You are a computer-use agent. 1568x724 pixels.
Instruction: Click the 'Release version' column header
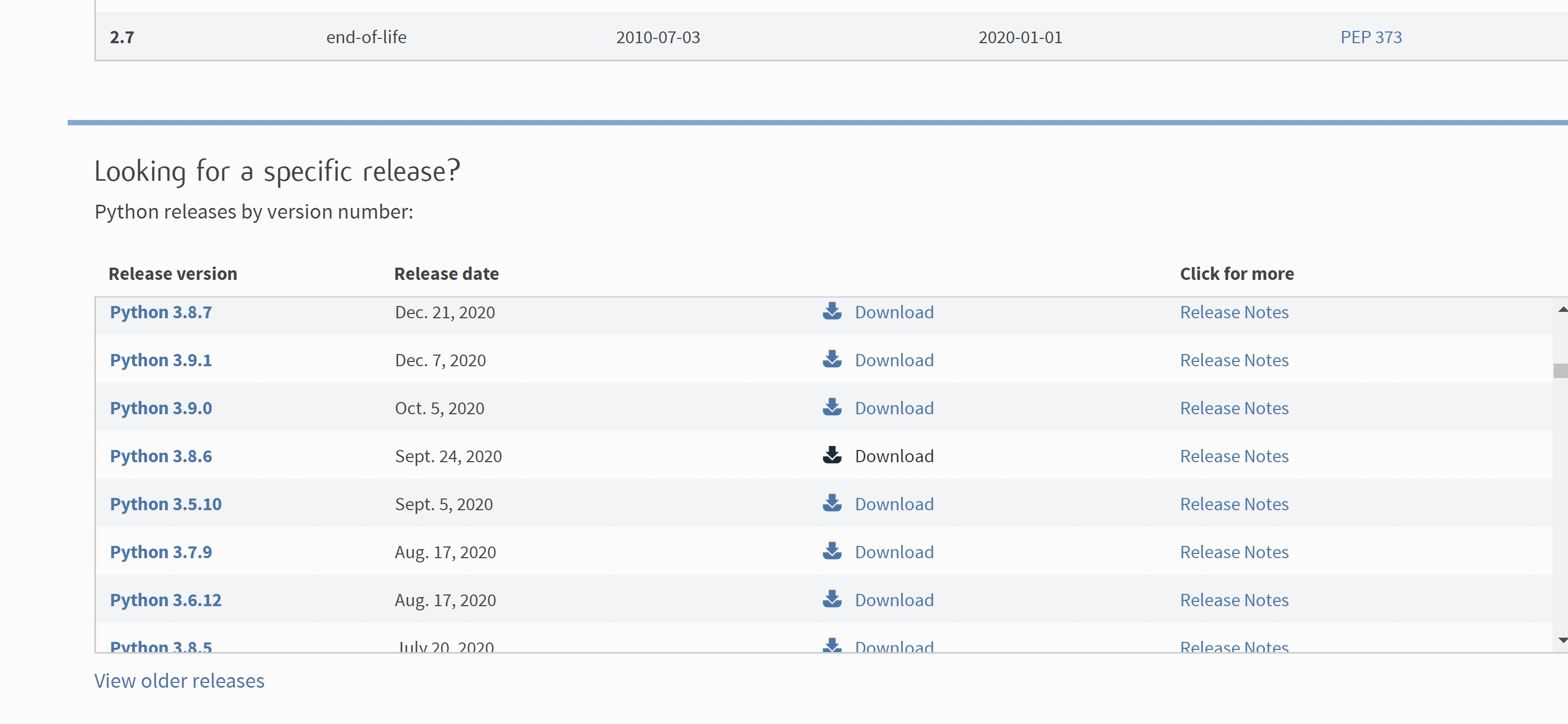[173, 274]
